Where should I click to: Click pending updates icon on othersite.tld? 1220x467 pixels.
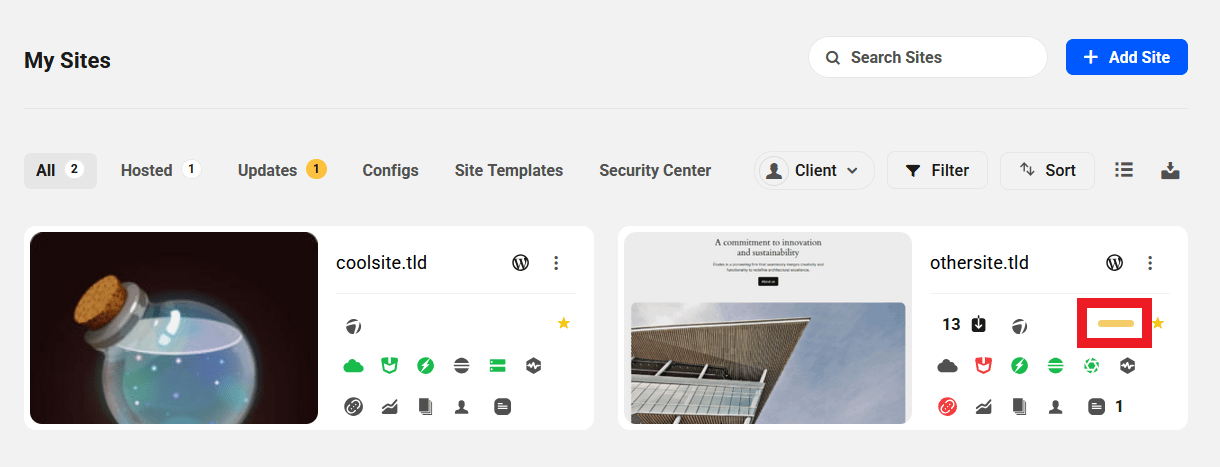(x=978, y=324)
